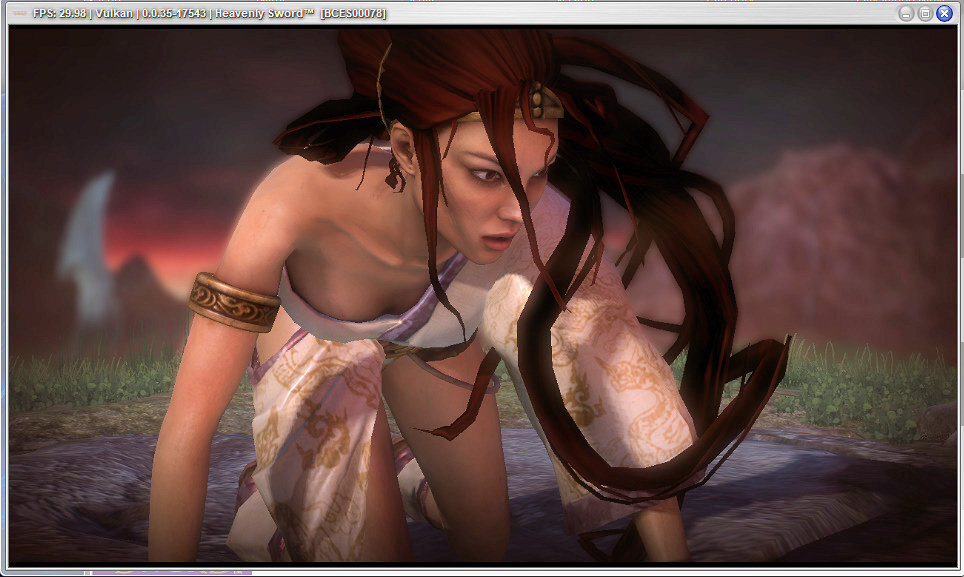
Task: Click the long red hair strand curl
Action: [x=740, y=420]
